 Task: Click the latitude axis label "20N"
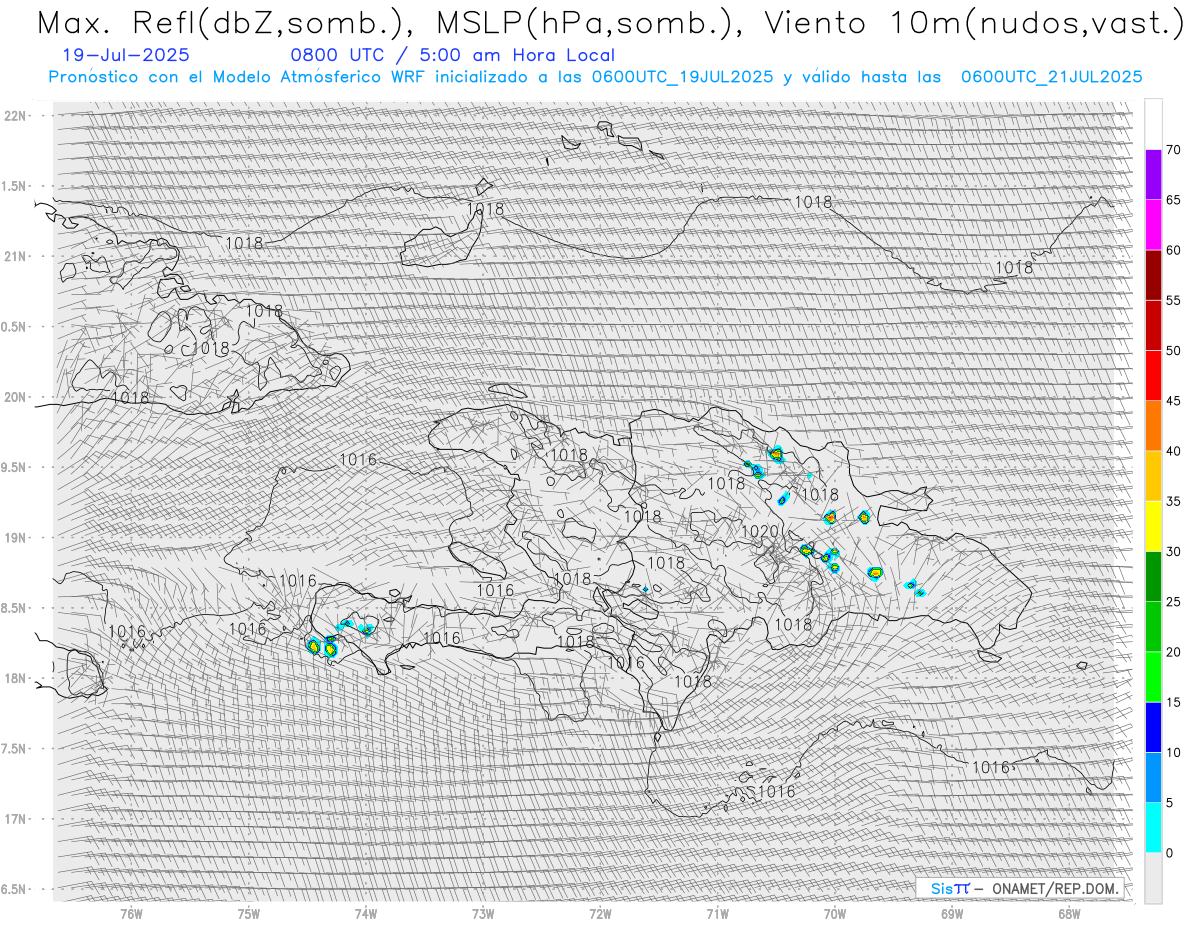pos(15,397)
